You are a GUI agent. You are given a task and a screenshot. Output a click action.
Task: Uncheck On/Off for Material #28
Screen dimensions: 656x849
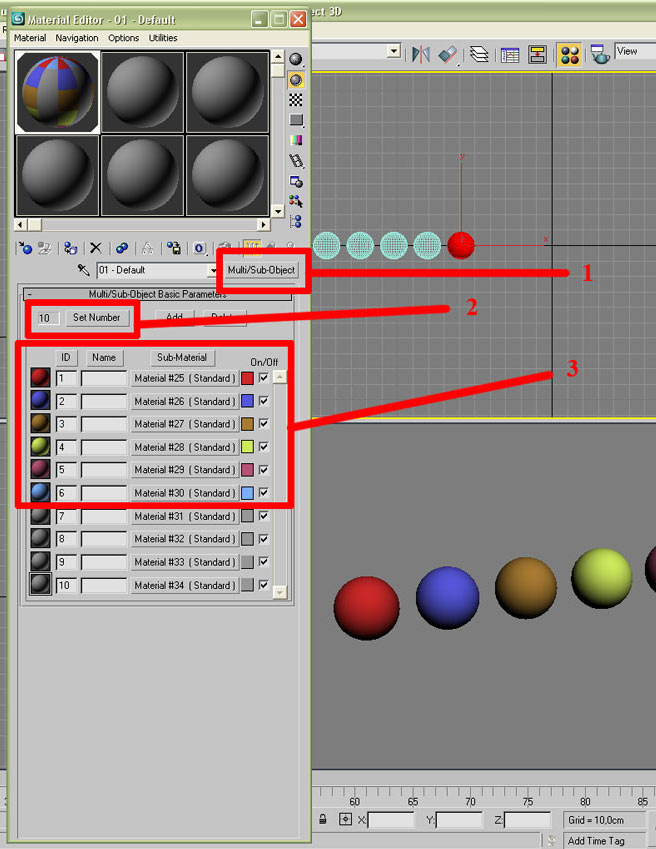[264, 447]
